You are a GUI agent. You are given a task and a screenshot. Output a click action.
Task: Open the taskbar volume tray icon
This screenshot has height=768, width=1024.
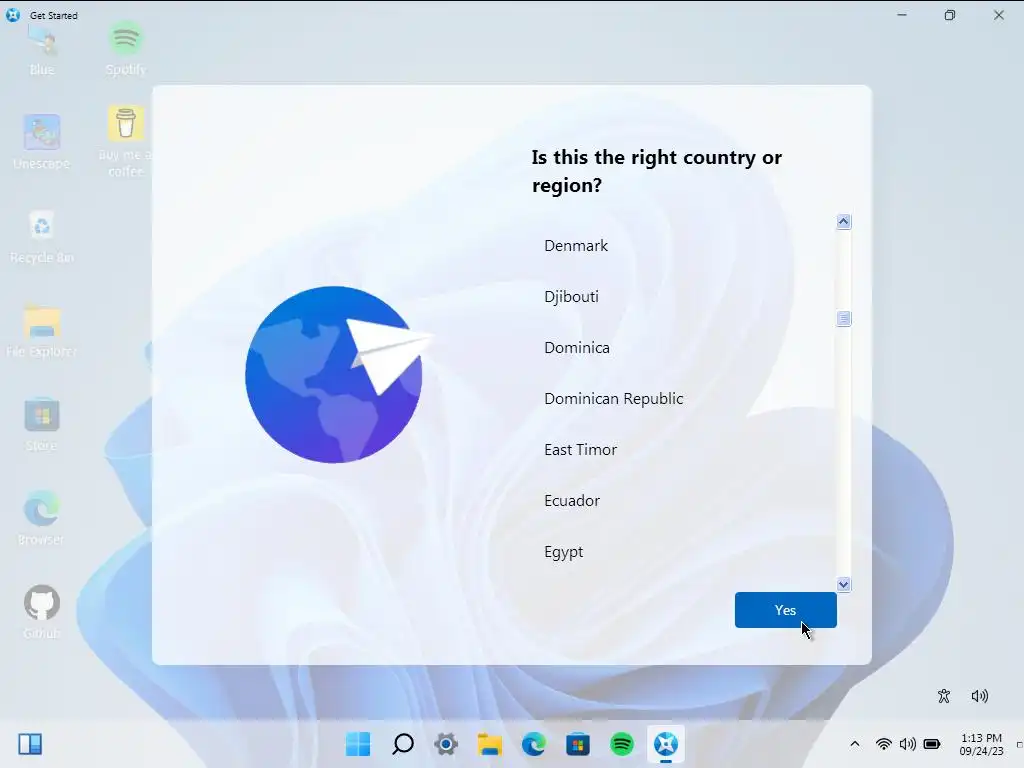pos(907,744)
